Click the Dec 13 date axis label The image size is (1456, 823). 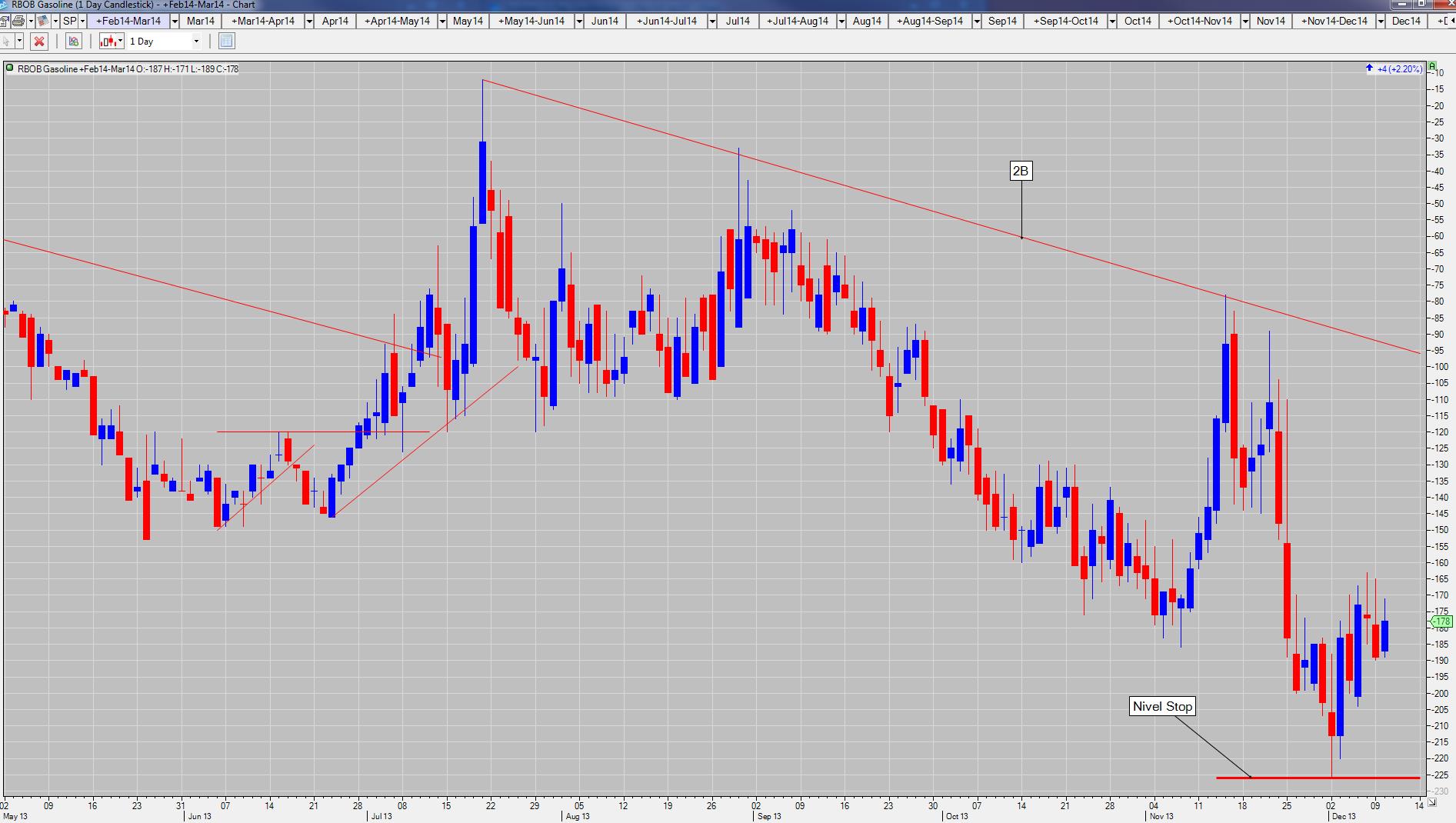click(1344, 816)
